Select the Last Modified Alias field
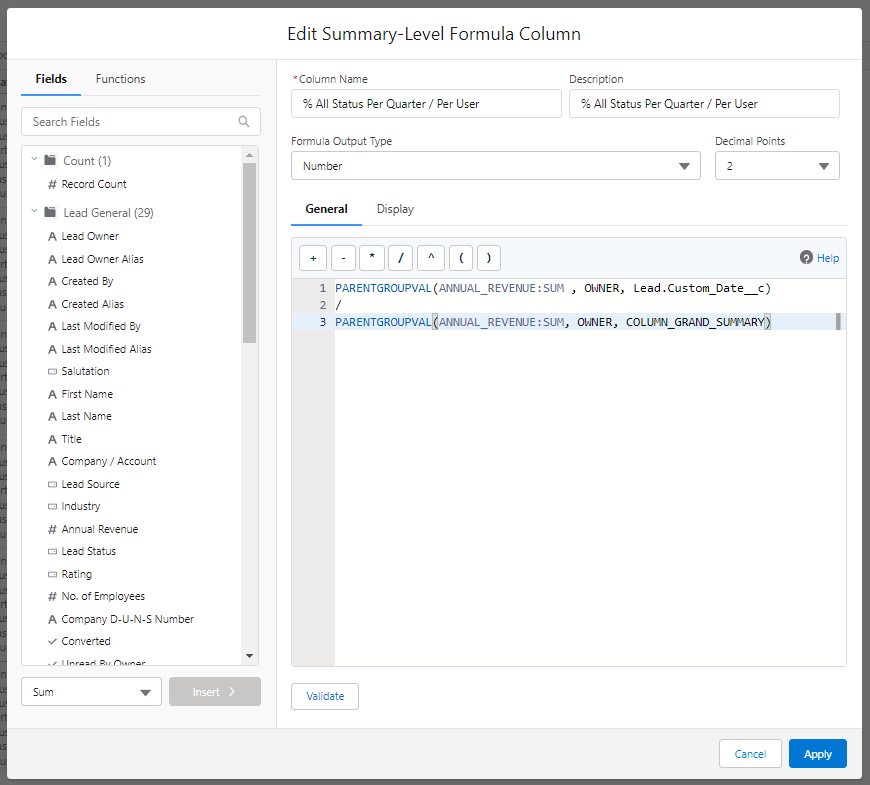Screen dimensions: 870x785 [x=106, y=349]
